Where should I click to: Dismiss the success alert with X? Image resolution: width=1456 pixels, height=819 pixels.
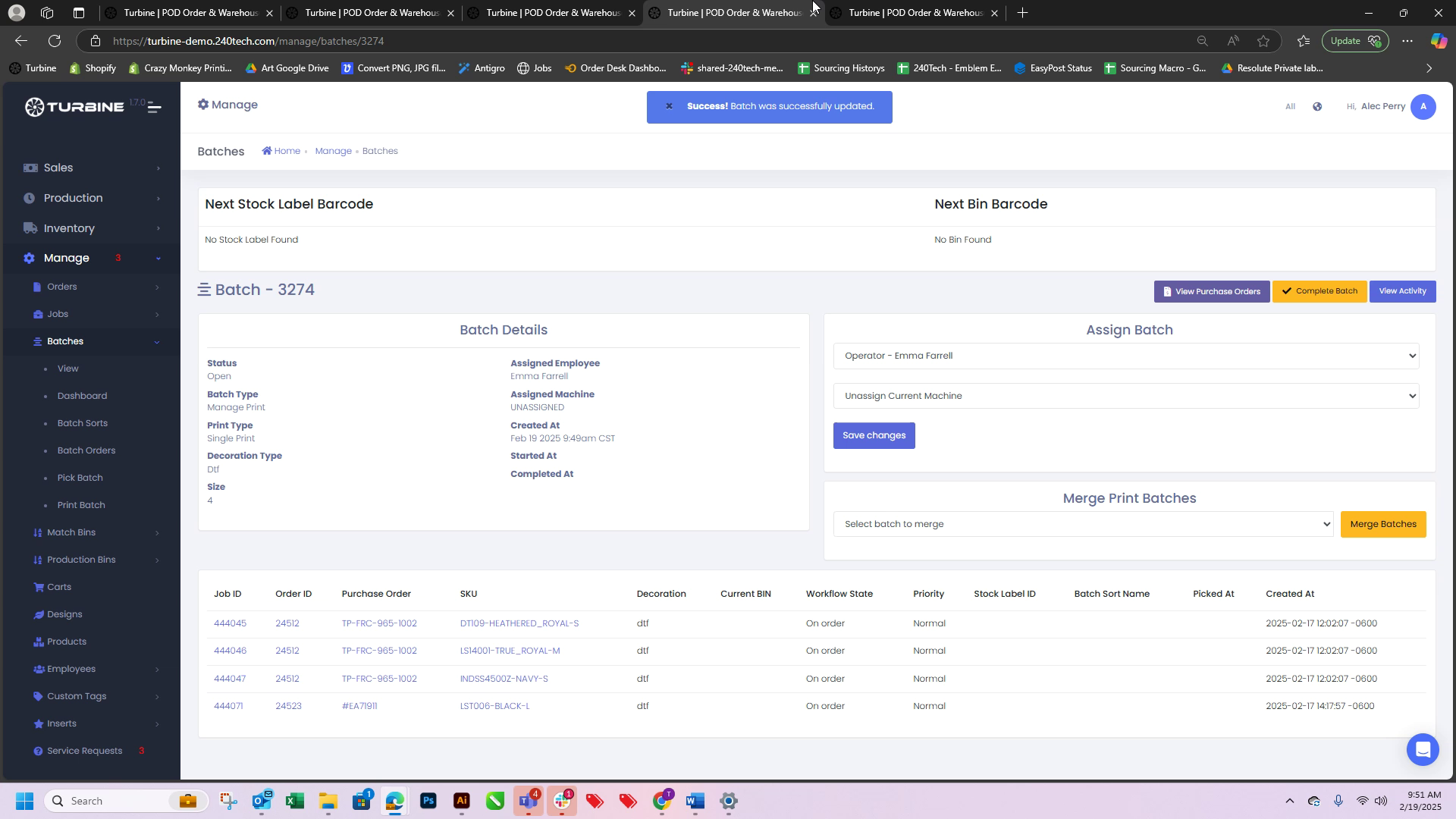(x=669, y=106)
